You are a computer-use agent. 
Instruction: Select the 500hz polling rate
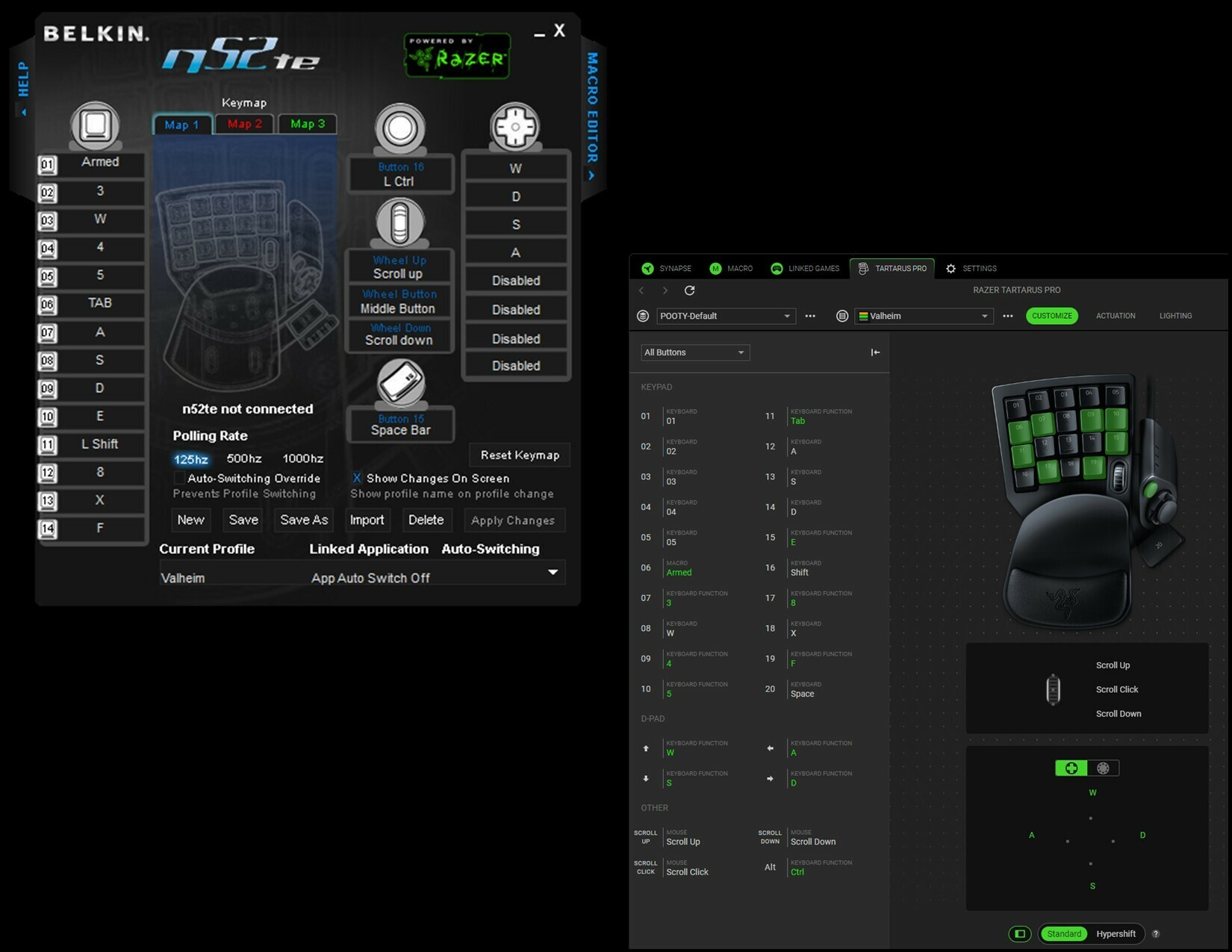pos(244,458)
